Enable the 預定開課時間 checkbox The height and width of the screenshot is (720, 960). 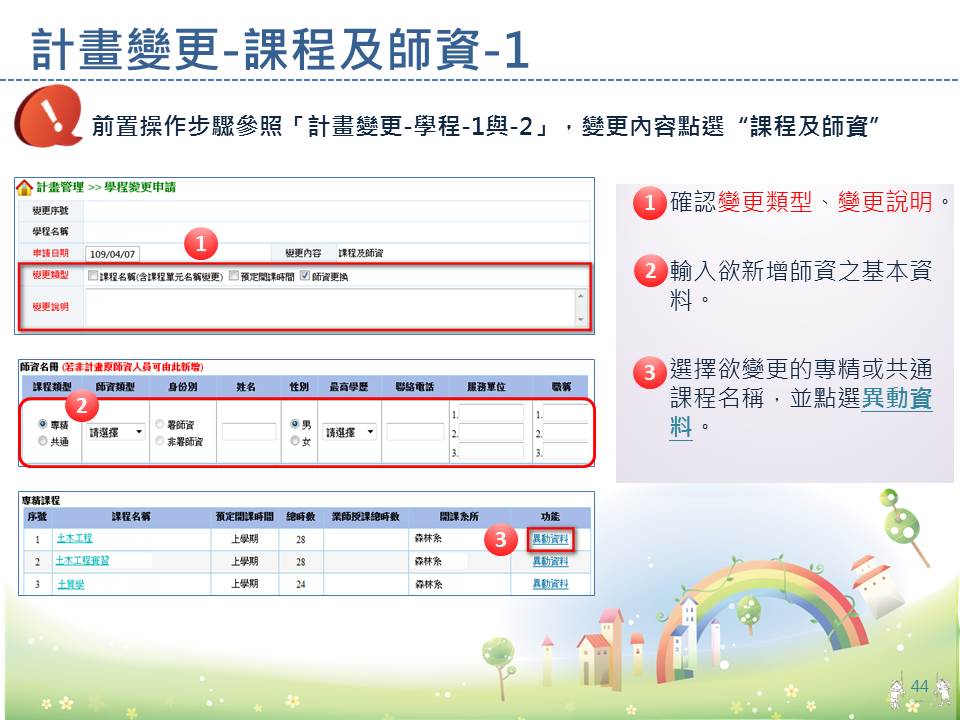click(233, 276)
